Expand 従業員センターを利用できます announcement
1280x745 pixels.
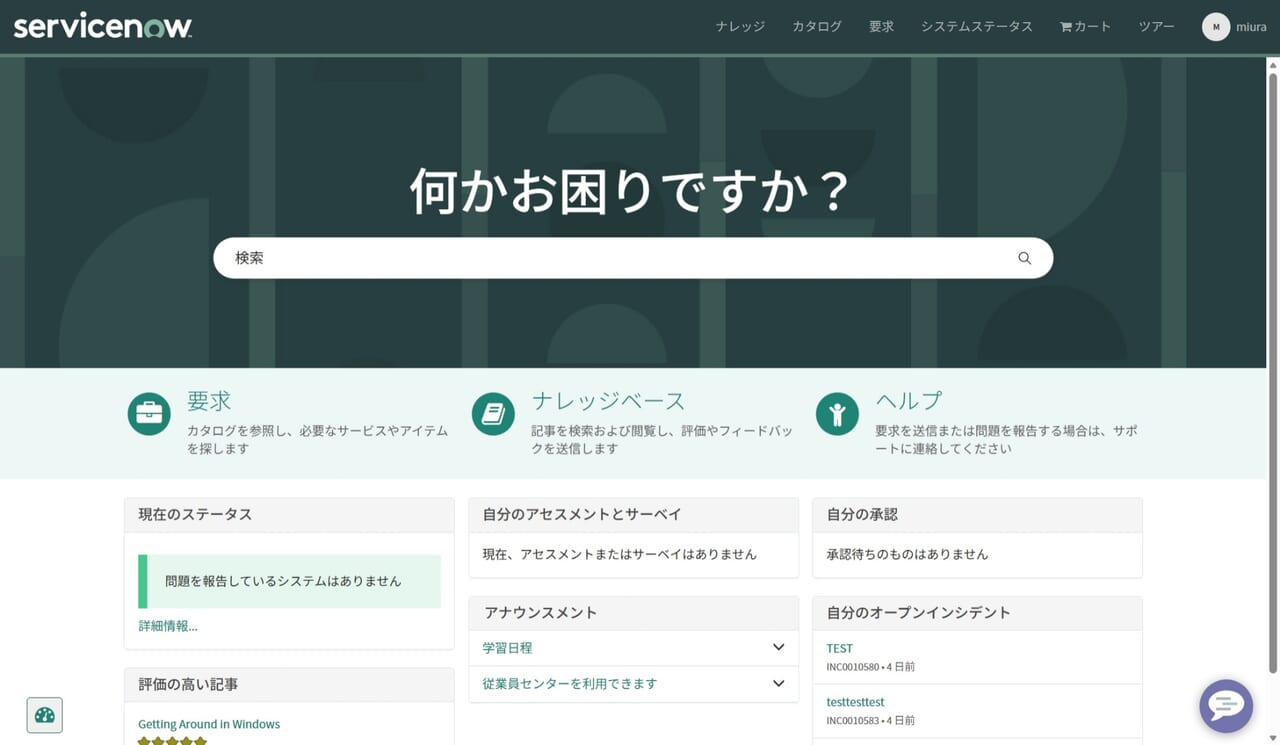(x=778, y=684)
